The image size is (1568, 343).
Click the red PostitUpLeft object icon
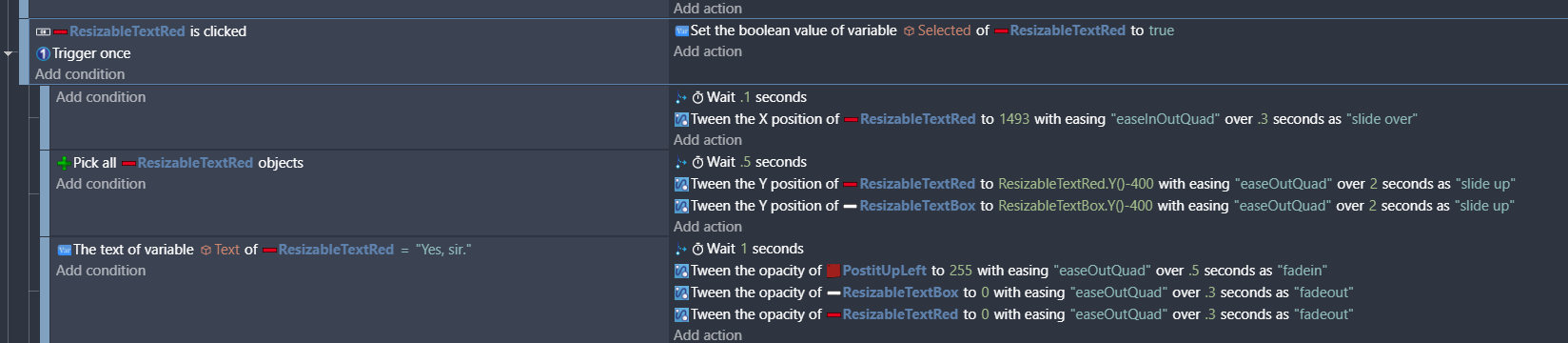[x=833, y=271]
